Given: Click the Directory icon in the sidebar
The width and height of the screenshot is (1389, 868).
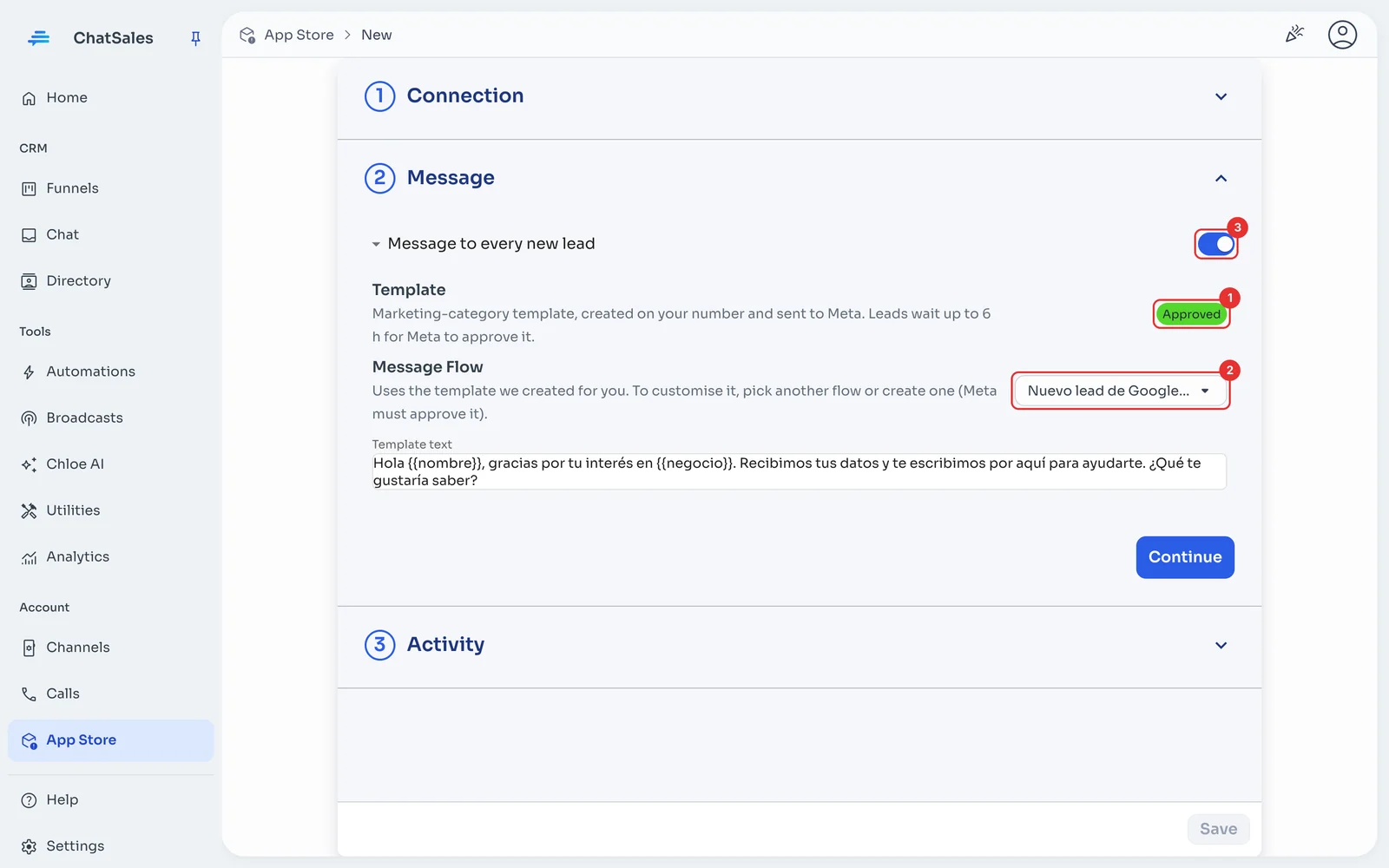Looking at the screenshot, I should (29, 281).
